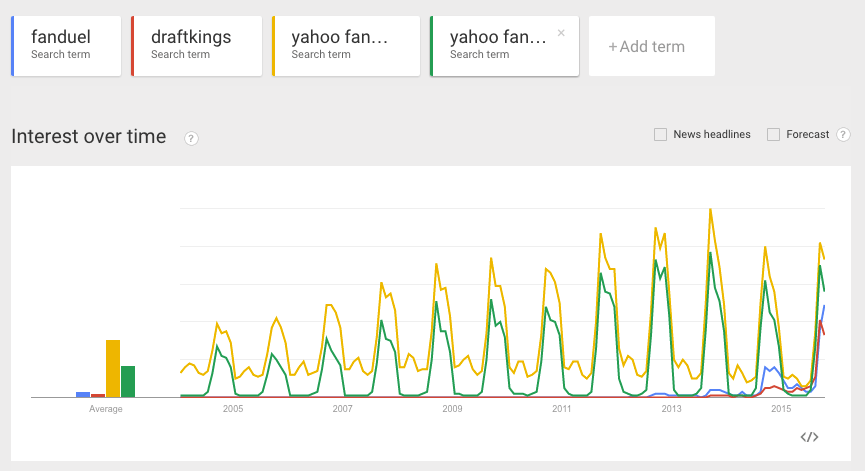Click the help icon beside Interest over time

pyautogui.click(x=191, y=138)
